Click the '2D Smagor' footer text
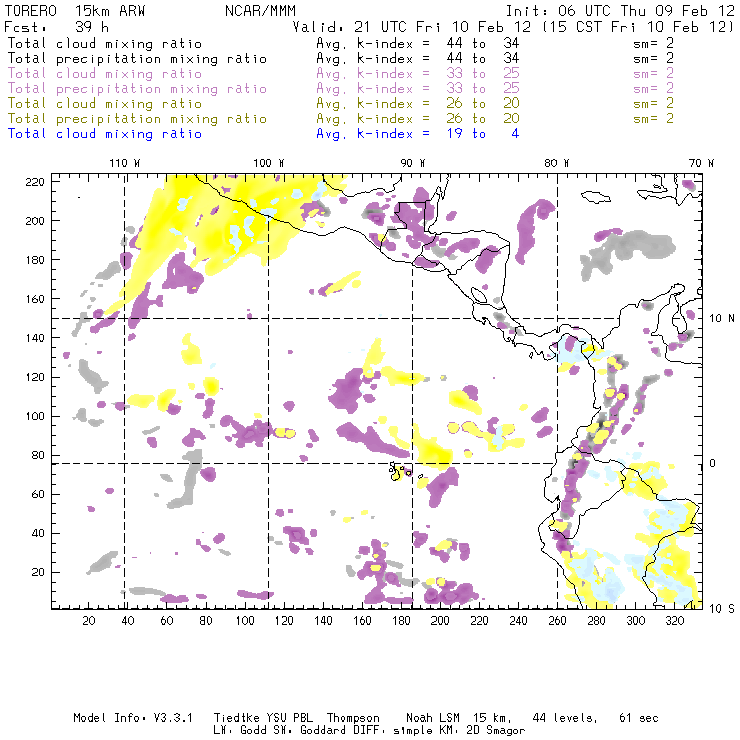The width and height of the screenshot is (740, 740). point(496,731)
